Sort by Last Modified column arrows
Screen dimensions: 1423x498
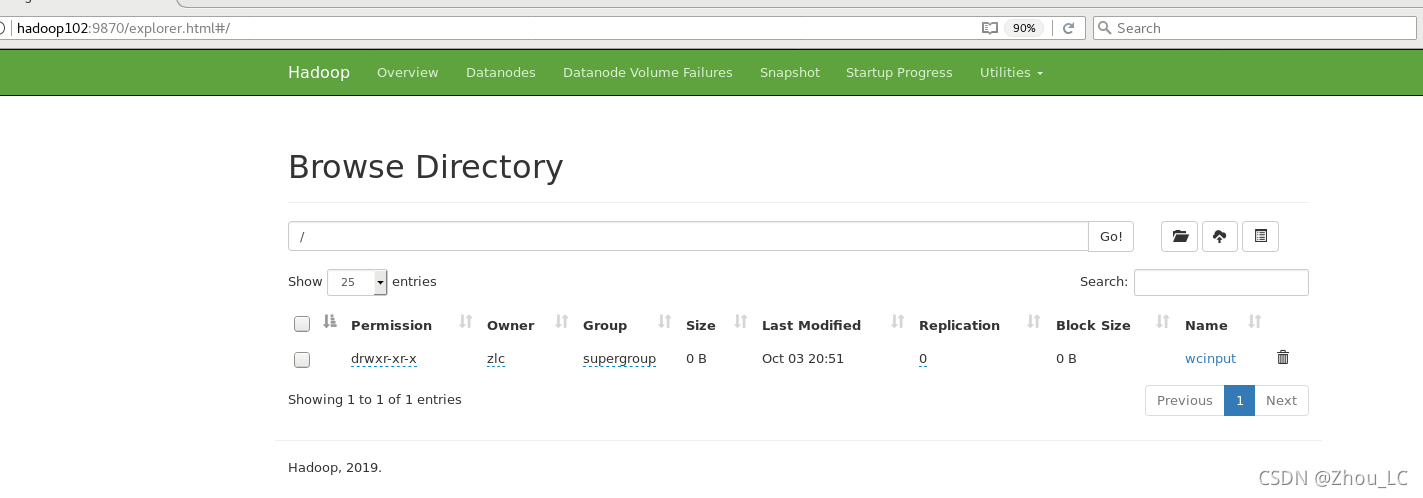pyautogui.click(x=898, y=322)
